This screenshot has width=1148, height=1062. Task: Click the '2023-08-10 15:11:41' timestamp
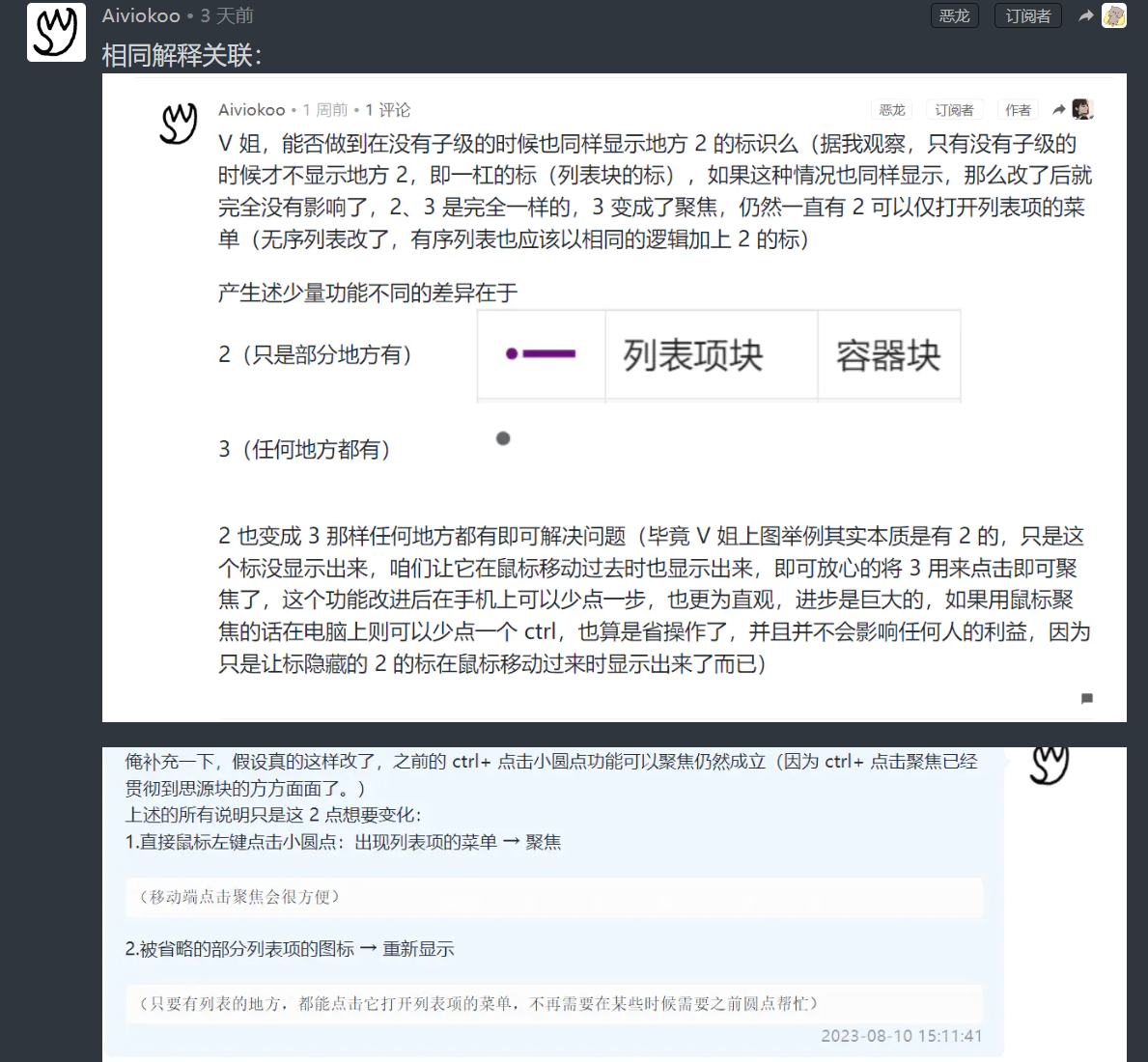[901, 1036]
